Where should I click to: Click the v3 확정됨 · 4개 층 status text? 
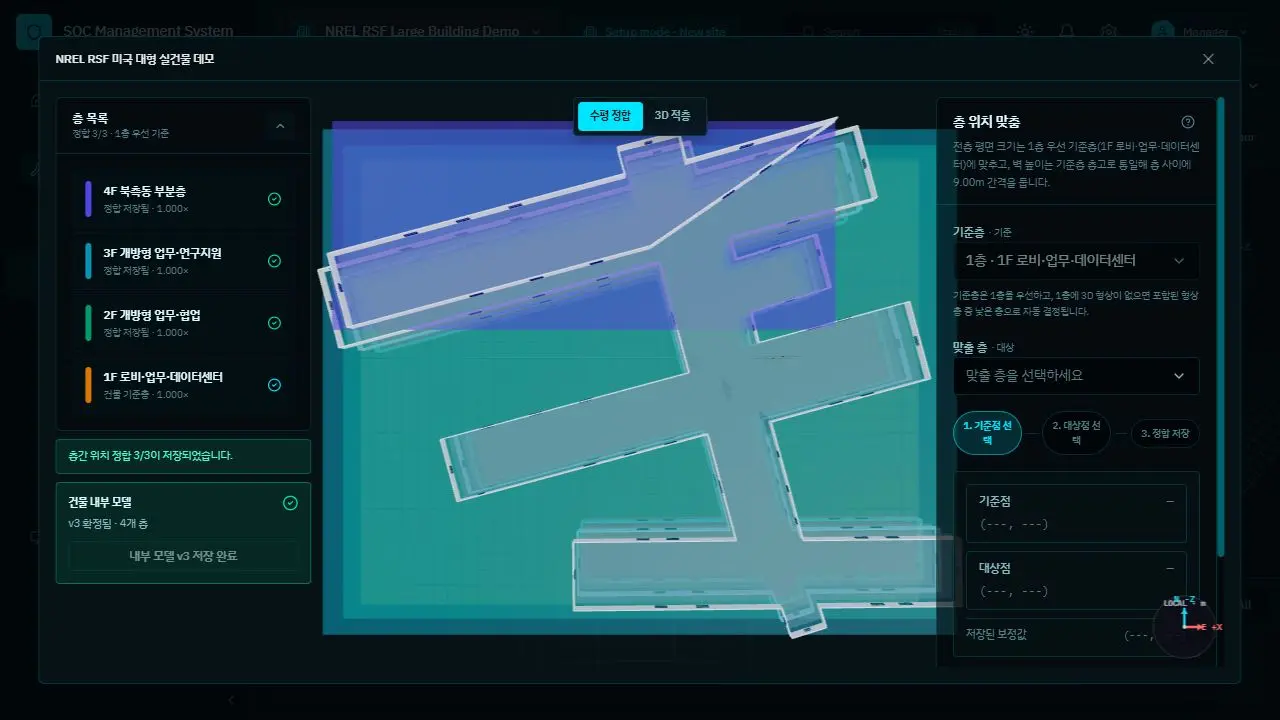tap(108, 524)
